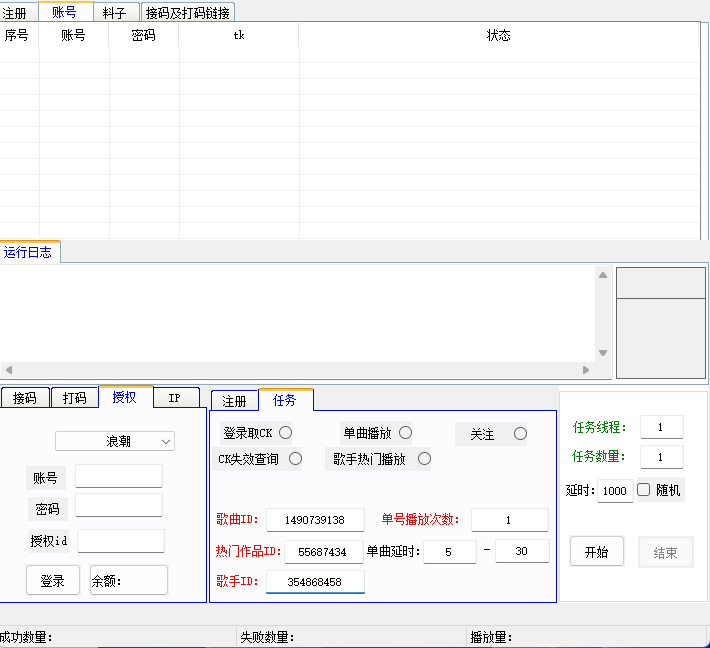Click the 状态 column header

[x=498, y=36]
